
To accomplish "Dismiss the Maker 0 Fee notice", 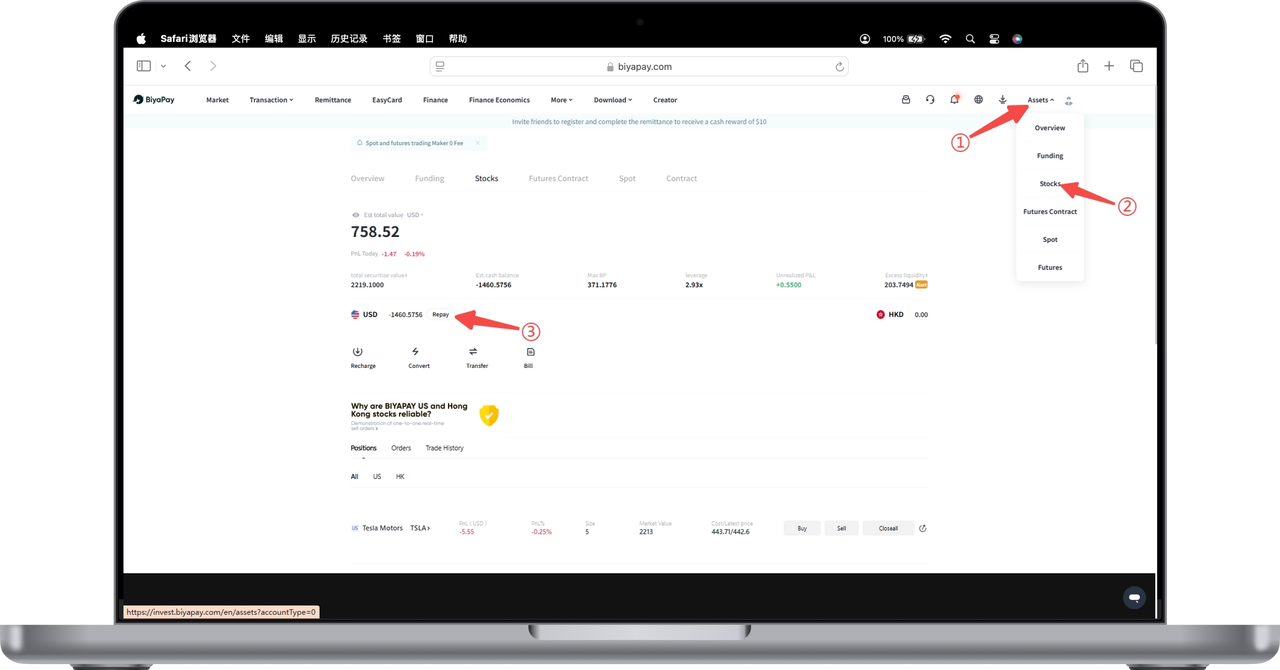I will coord(478,143).
